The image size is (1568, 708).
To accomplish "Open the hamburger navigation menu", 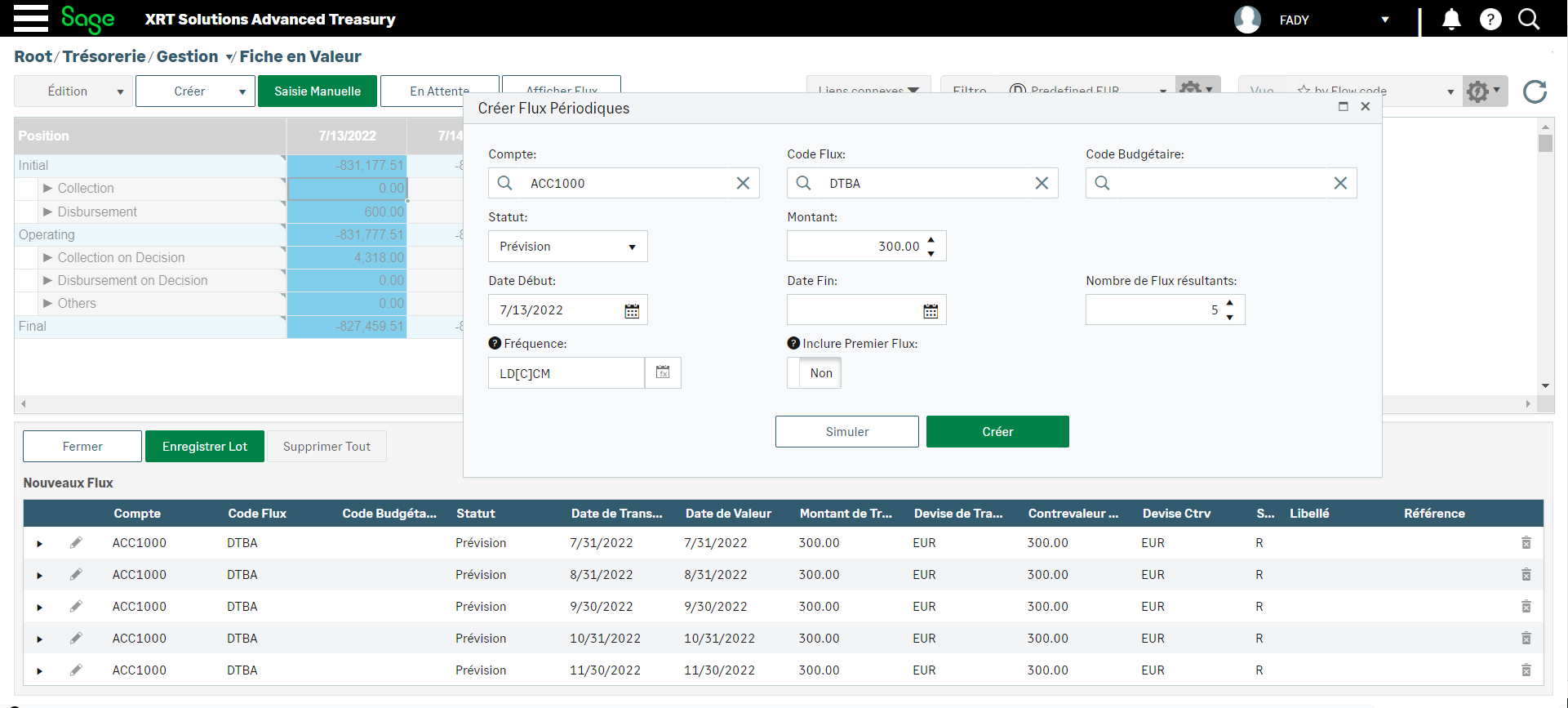I will tap(31, 18).
